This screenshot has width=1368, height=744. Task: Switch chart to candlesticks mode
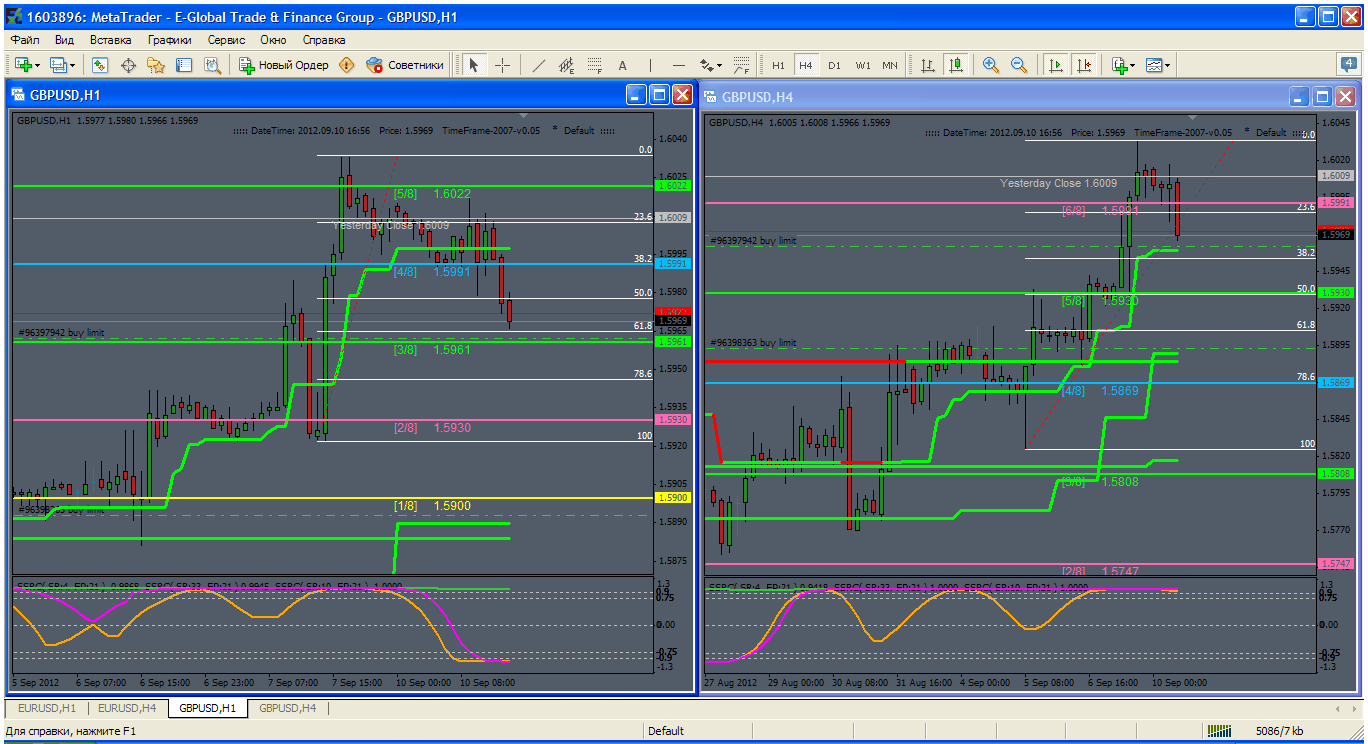[x=956, y=65]
